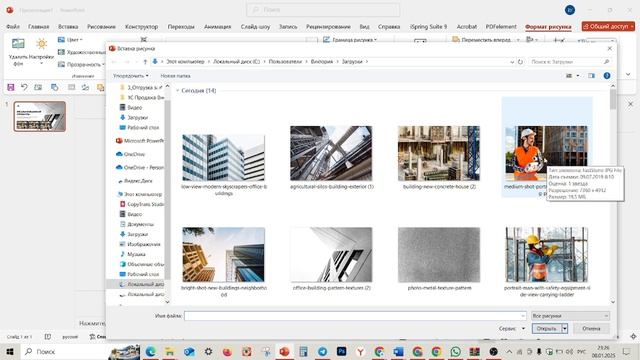The width and height of the screenshot is (640, 360).
Task: Click the search field Поиск в: Загрузки
Action: coord(570,62)
